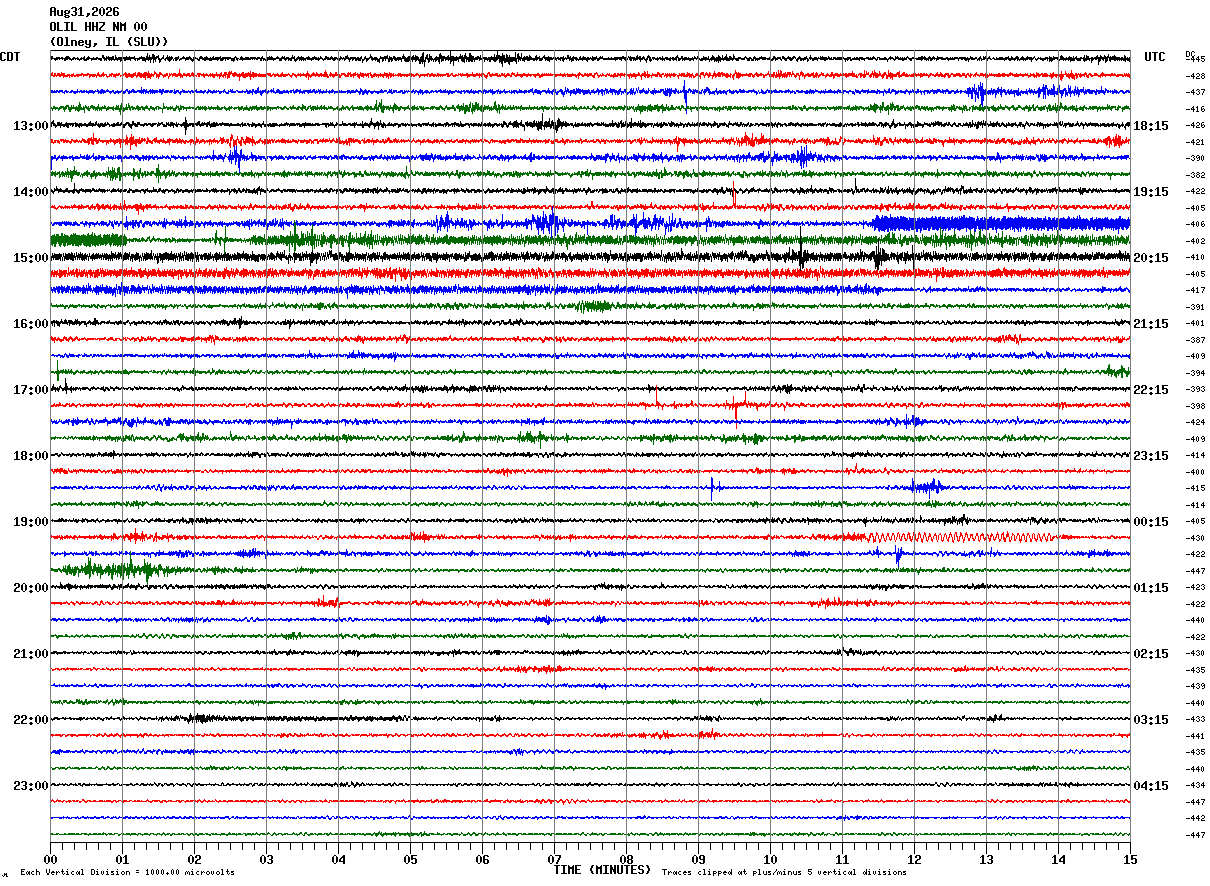Screen dimensions: 1210x886
Task: Select the 04:15 UTC label
Action: [1151, 786]
